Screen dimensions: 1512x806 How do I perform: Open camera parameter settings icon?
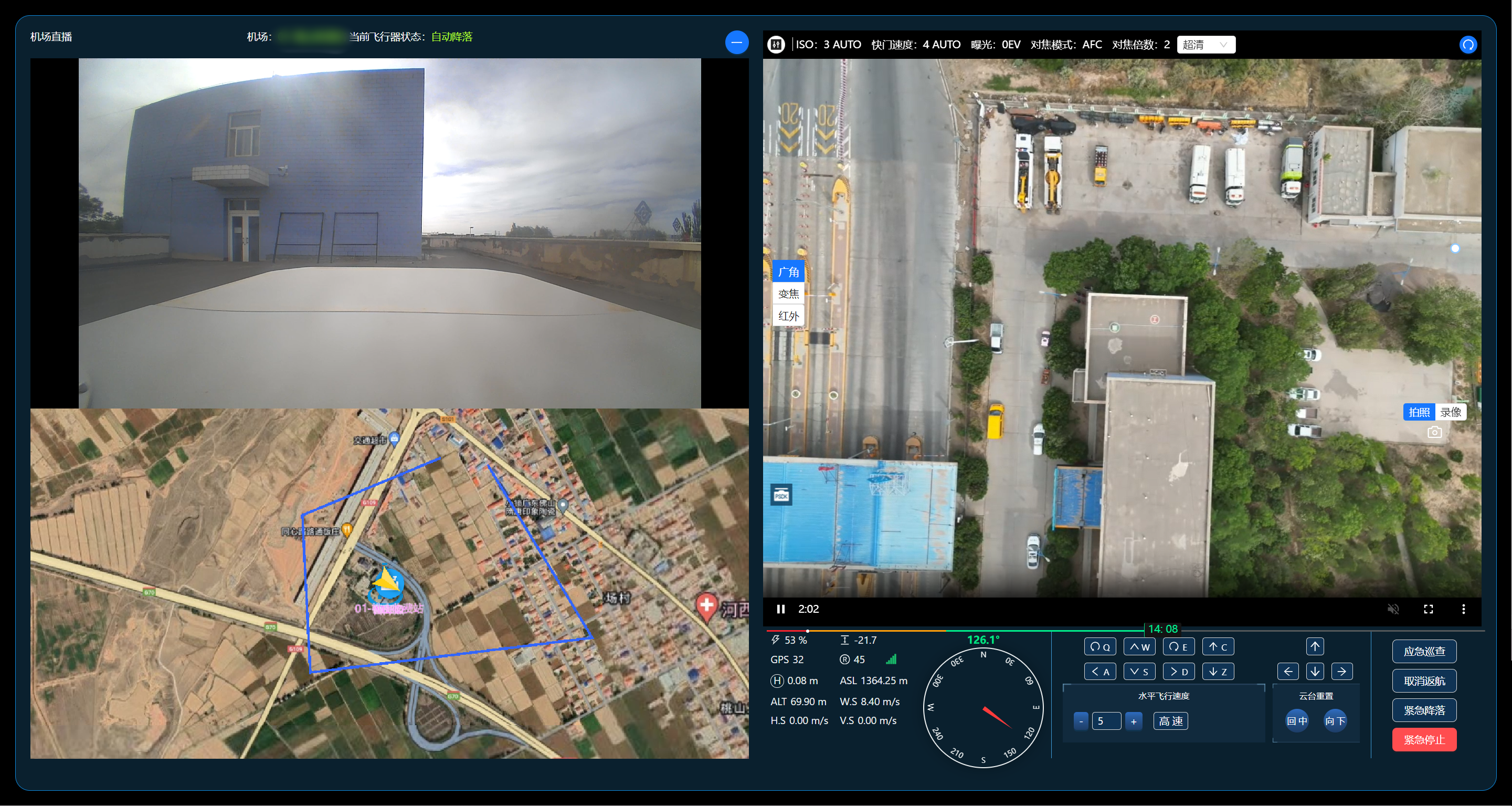[776, 45]
